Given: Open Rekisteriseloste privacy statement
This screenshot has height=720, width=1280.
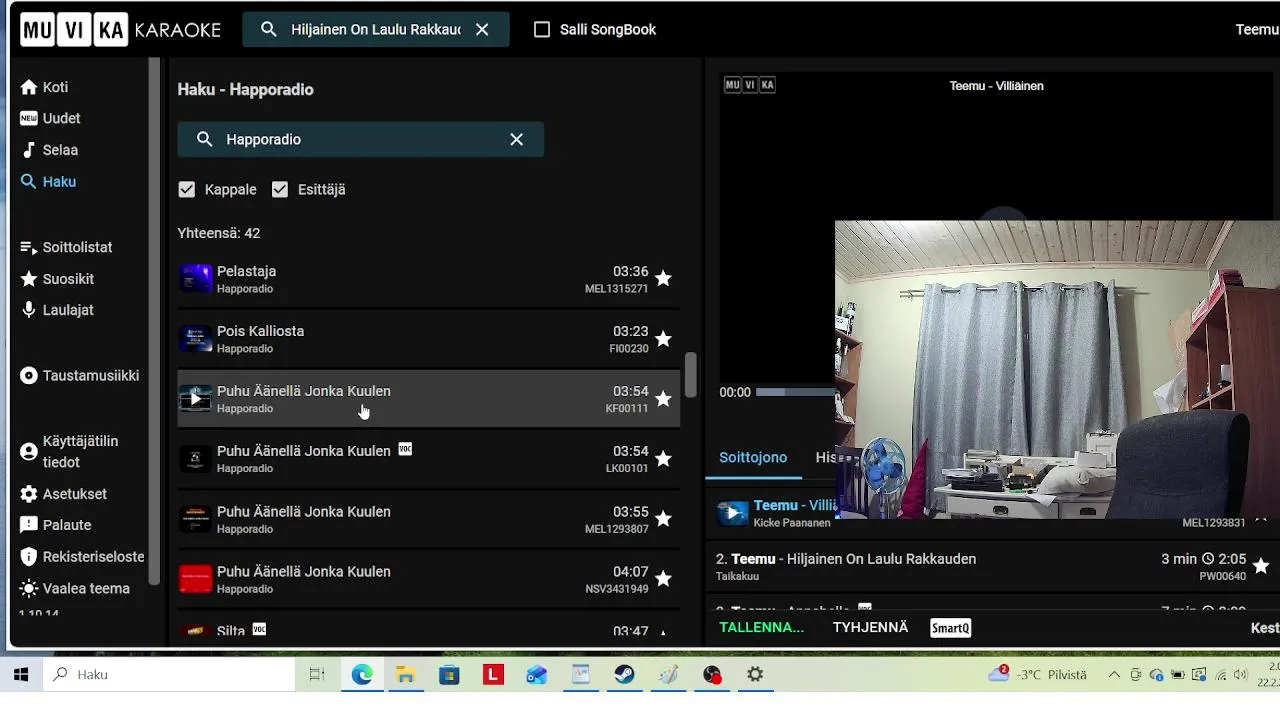Looking at the screenshot, I should click(x=82, y=557).
